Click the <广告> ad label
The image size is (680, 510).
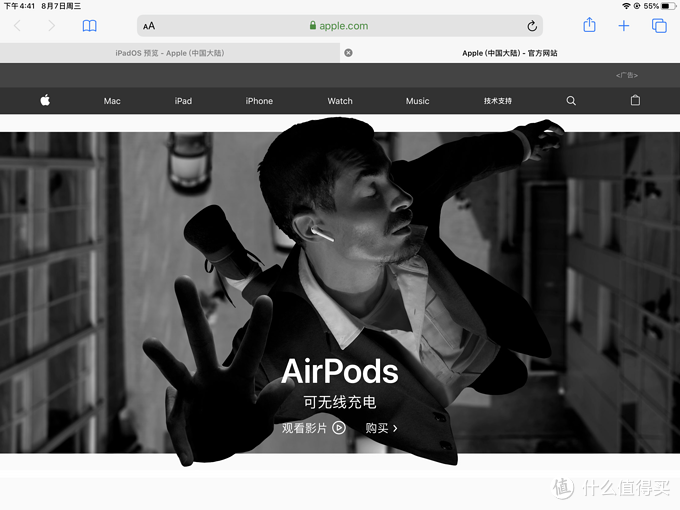point(627,75)
